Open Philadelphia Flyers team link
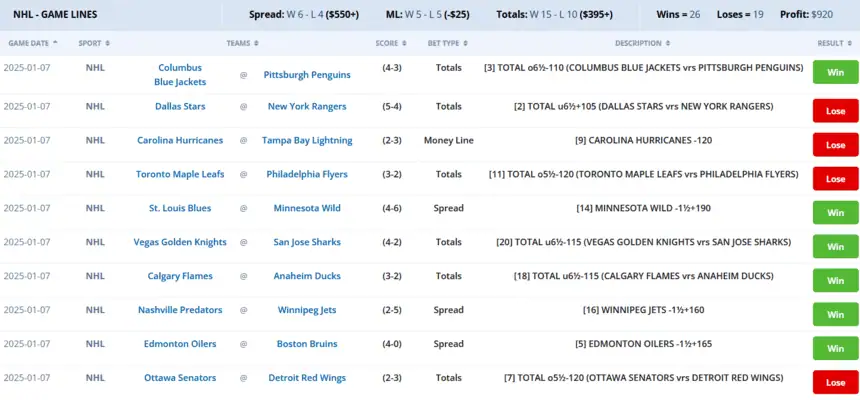 (307, 174)
